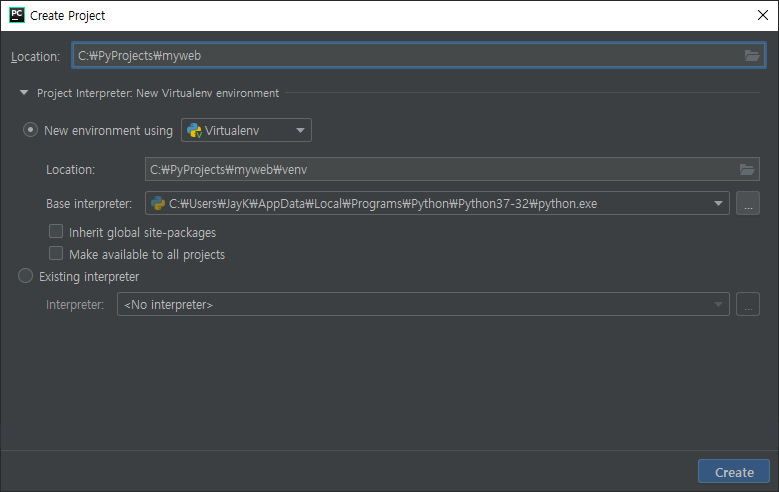Viewport: 779px width, 492px height.
Task: Browse folder for project Location field
Action: tap(751, 55)
